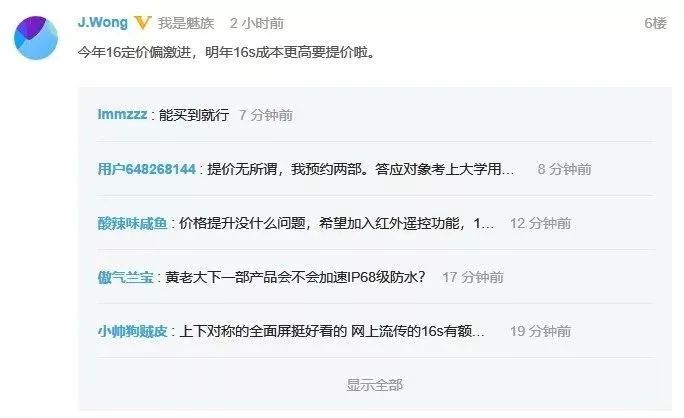This screenshot has height=418, width=684.
Task: Open profile of 用户648268144
Action: (x=147, y=169)
